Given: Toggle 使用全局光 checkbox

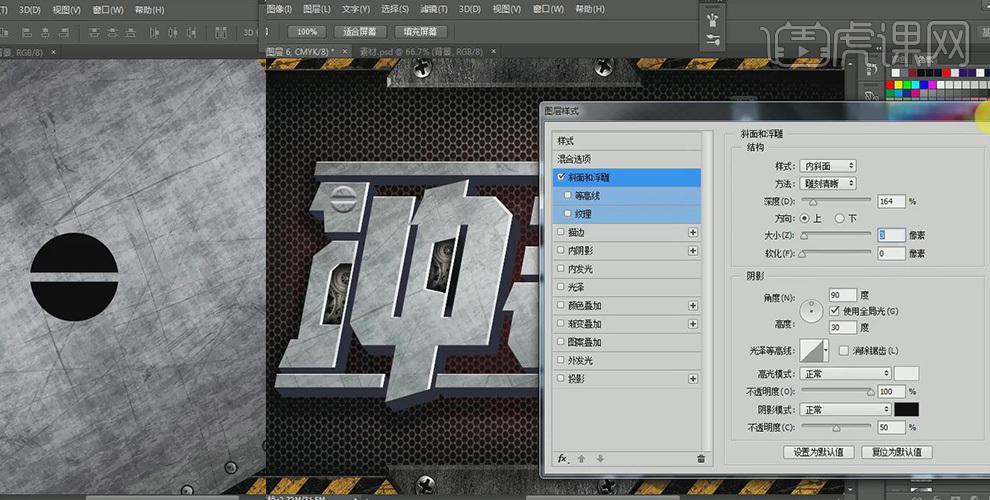Looking at the screenshot, I should click(x=834, y=312).
